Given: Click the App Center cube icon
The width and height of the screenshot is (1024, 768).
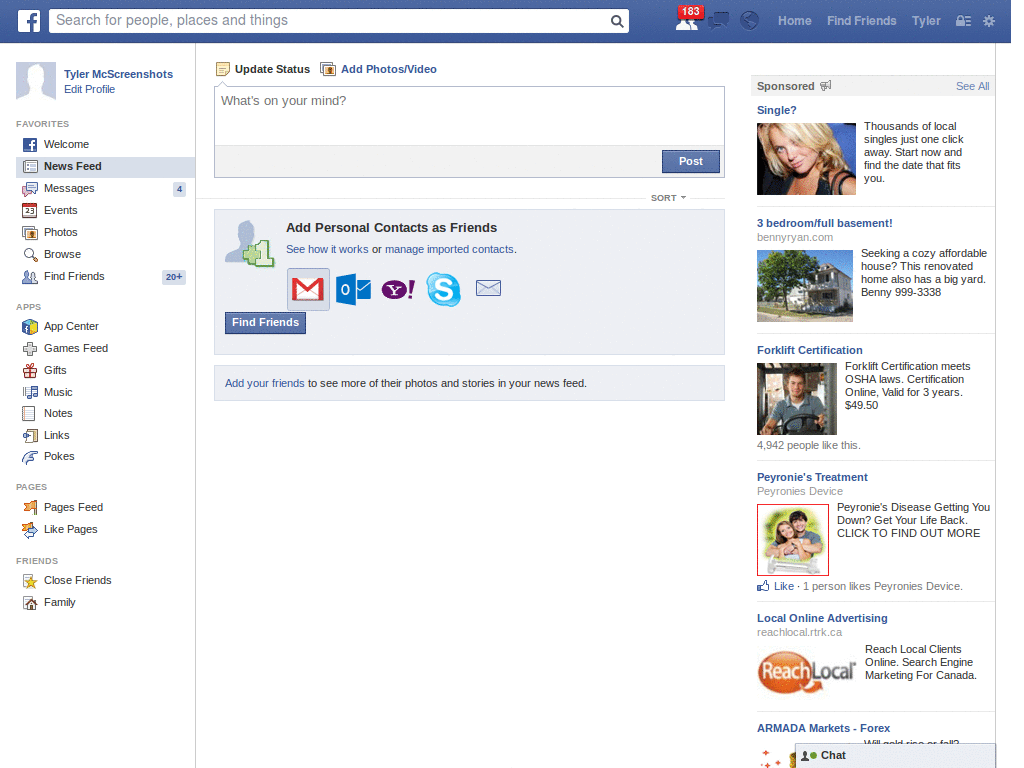Looking at the screenshot, I should (x=30, y=327).
